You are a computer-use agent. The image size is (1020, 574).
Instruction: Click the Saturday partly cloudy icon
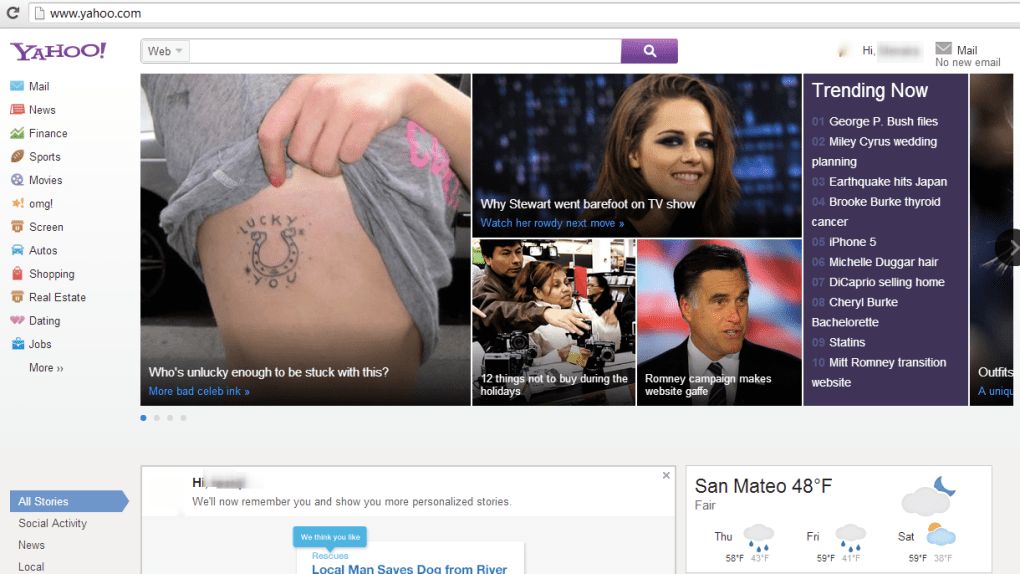click(x=941, y=534)
